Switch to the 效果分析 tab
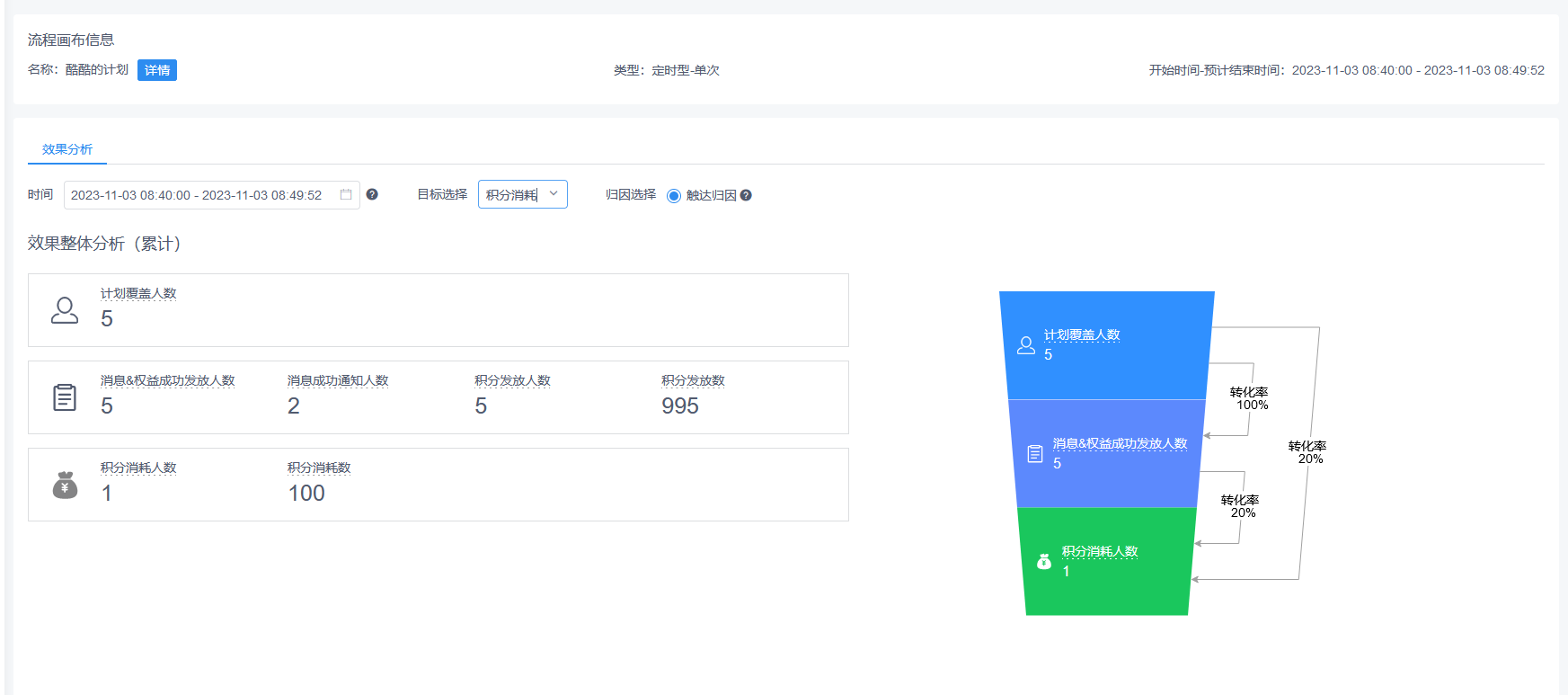 click(x=67, y=149)
